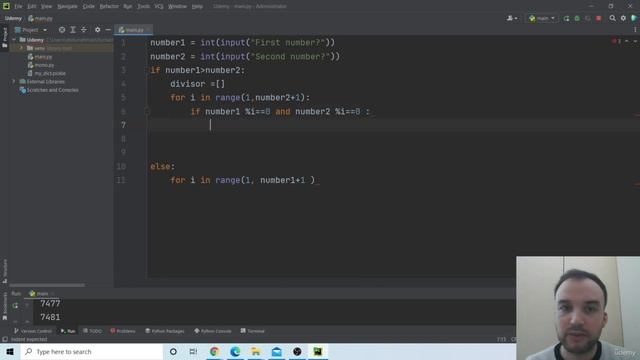Screen dimensions: 640x360
Task: Open Google Chrome from taskbar
Action: coord(214,351)
